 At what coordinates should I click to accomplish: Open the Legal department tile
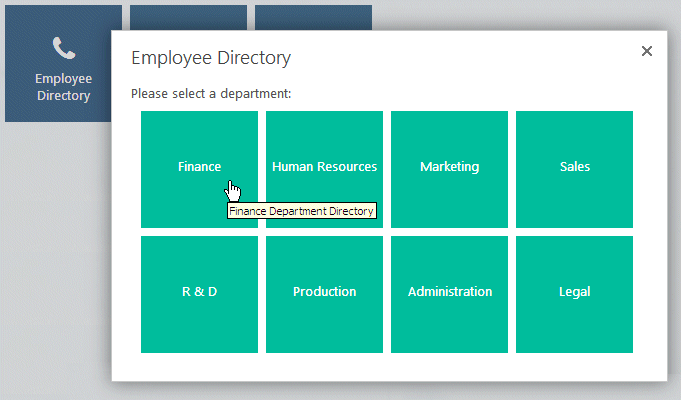(x=574, y=293)
